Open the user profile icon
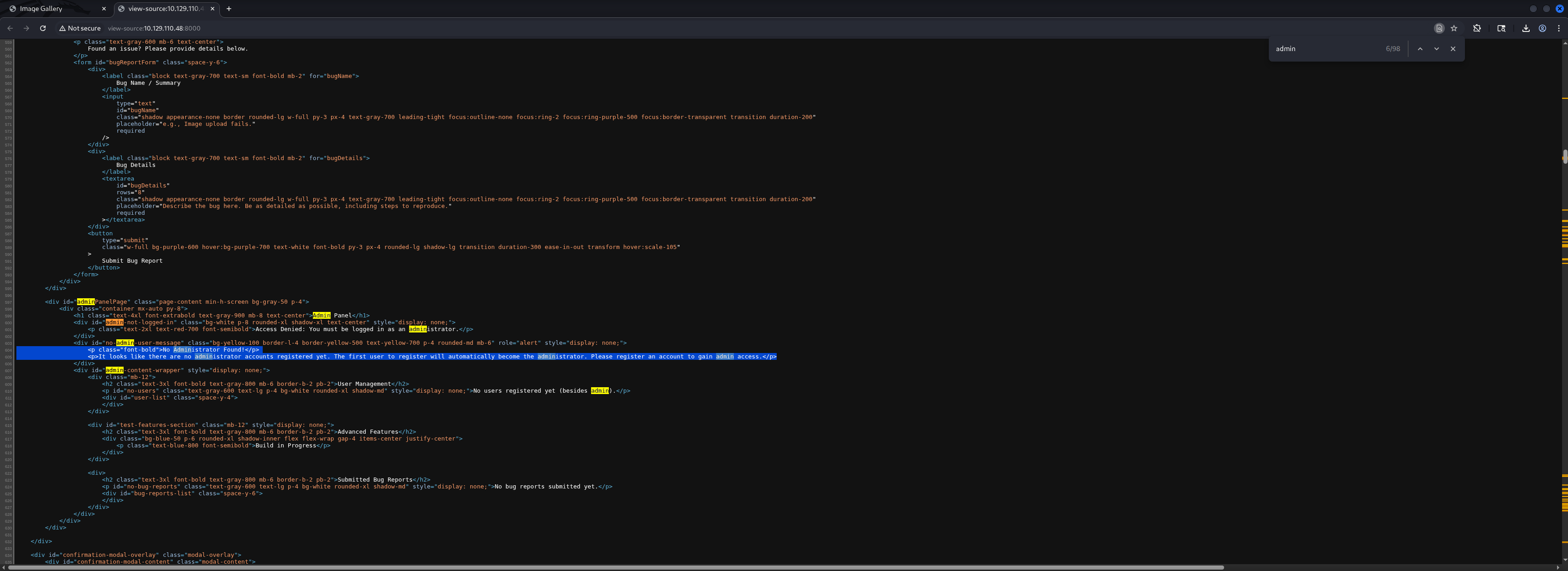The width and height of the screenshot is (1568, 571). click(1542, 28)
